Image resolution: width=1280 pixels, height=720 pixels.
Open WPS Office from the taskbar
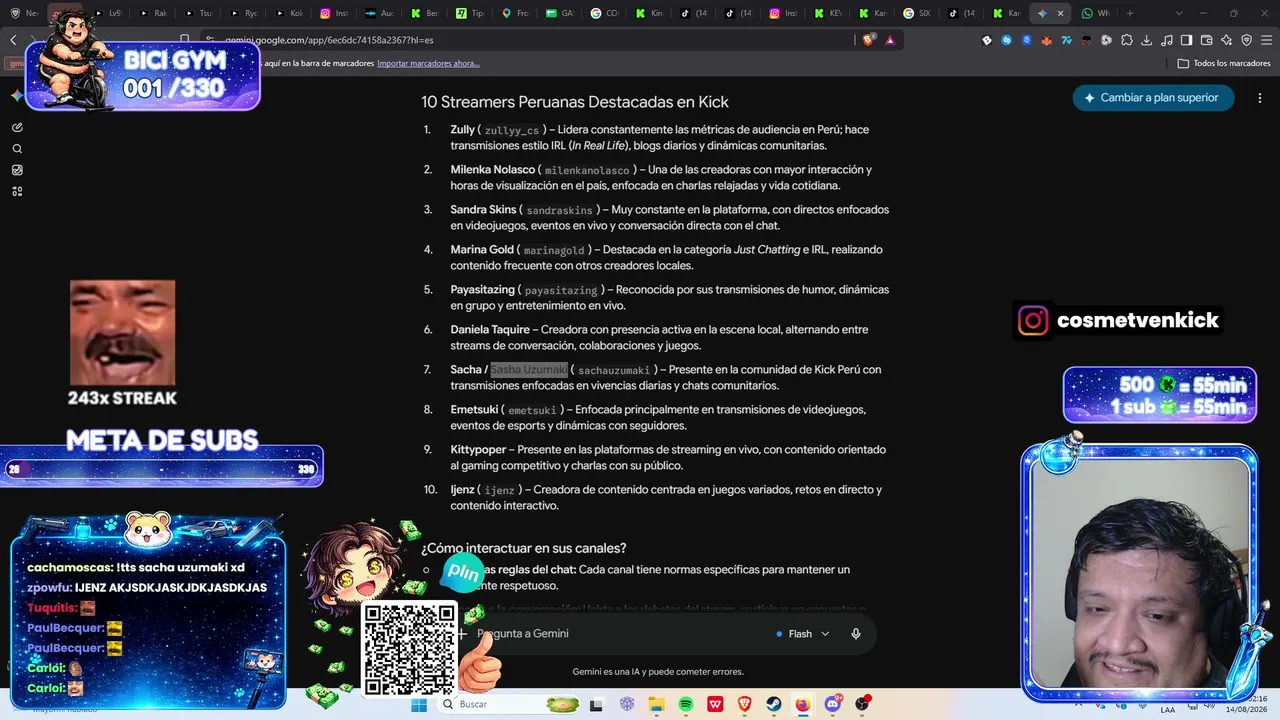pos(716,704)
